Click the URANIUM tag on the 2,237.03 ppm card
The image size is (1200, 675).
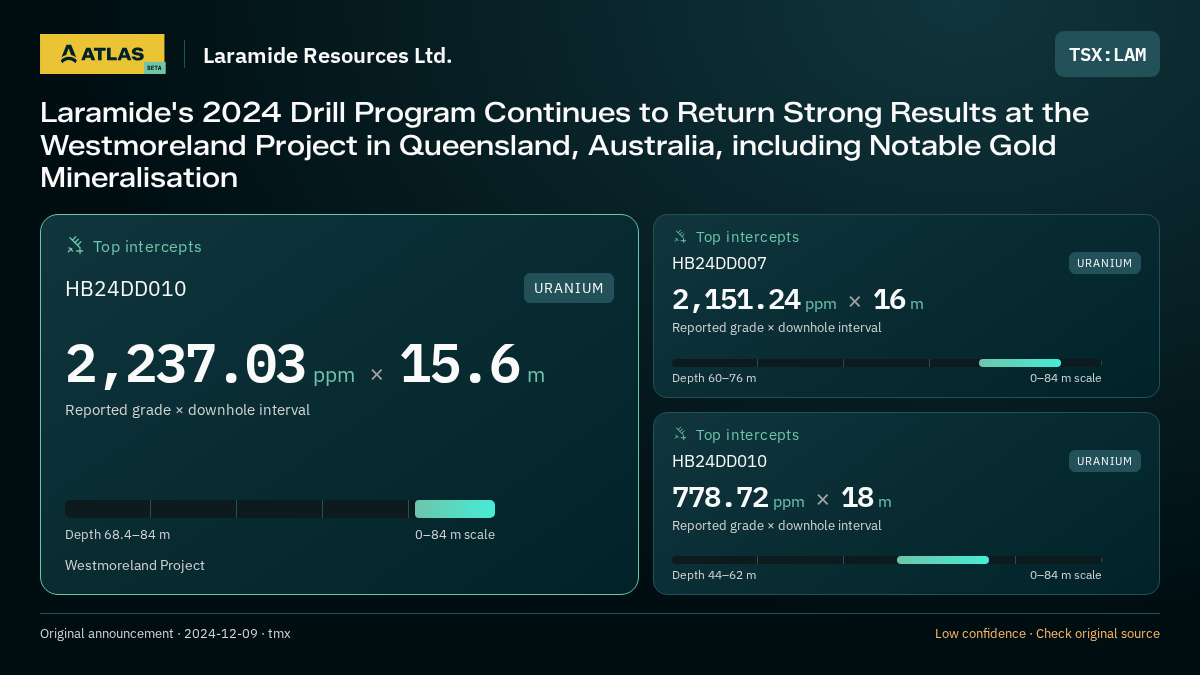pos(569,288)
